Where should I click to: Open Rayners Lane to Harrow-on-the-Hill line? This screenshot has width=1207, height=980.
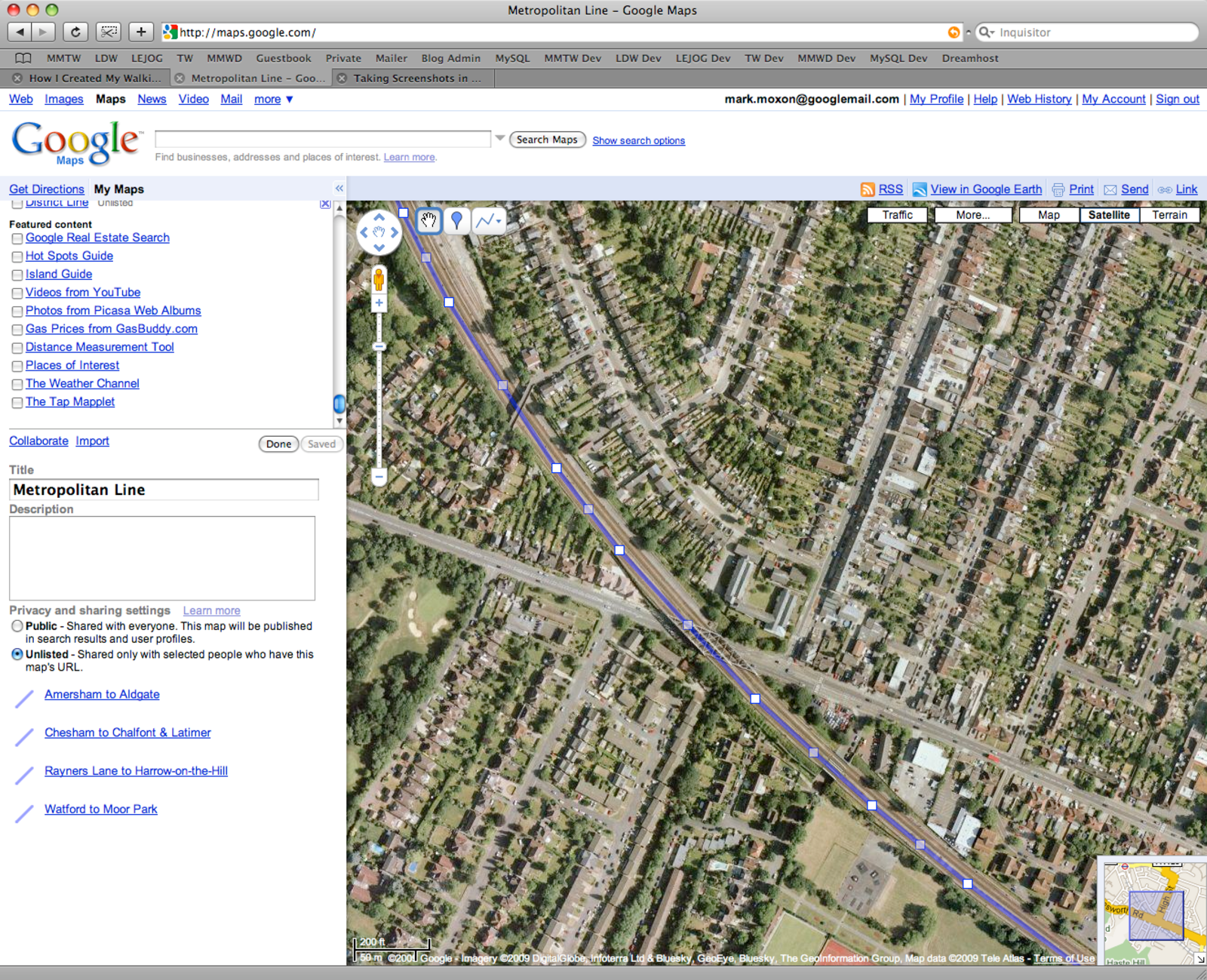(136, 771)
